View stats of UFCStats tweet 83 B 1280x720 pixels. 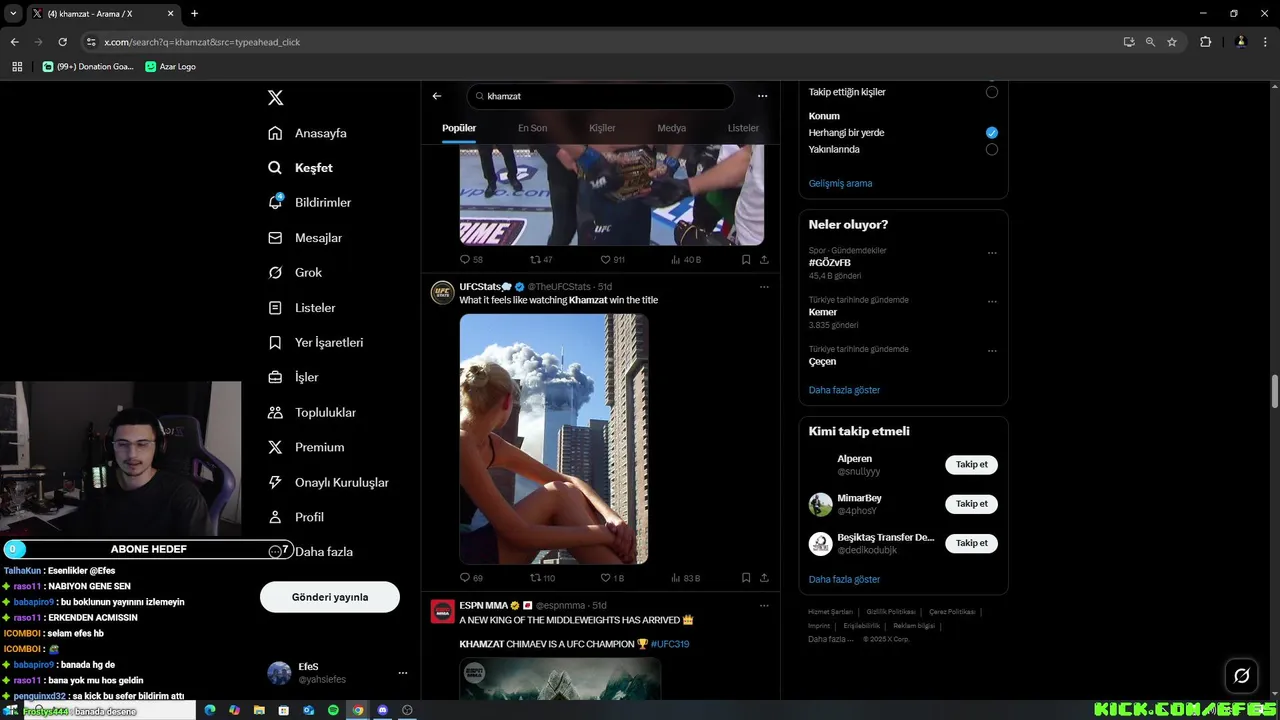[x=684, y=578]
